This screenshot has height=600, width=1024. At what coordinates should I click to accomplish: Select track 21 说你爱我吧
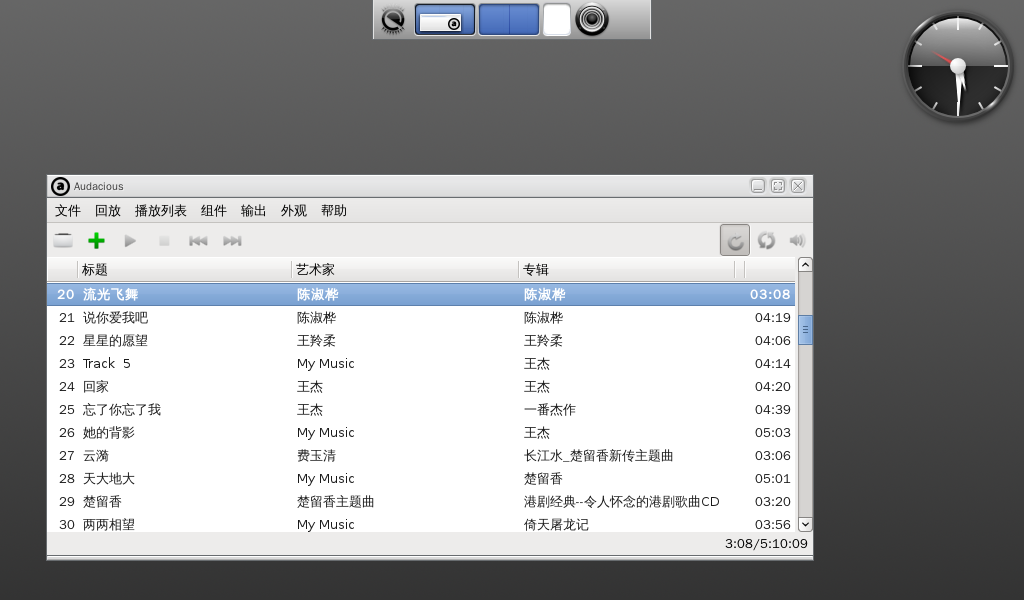[x=421, y=317]
